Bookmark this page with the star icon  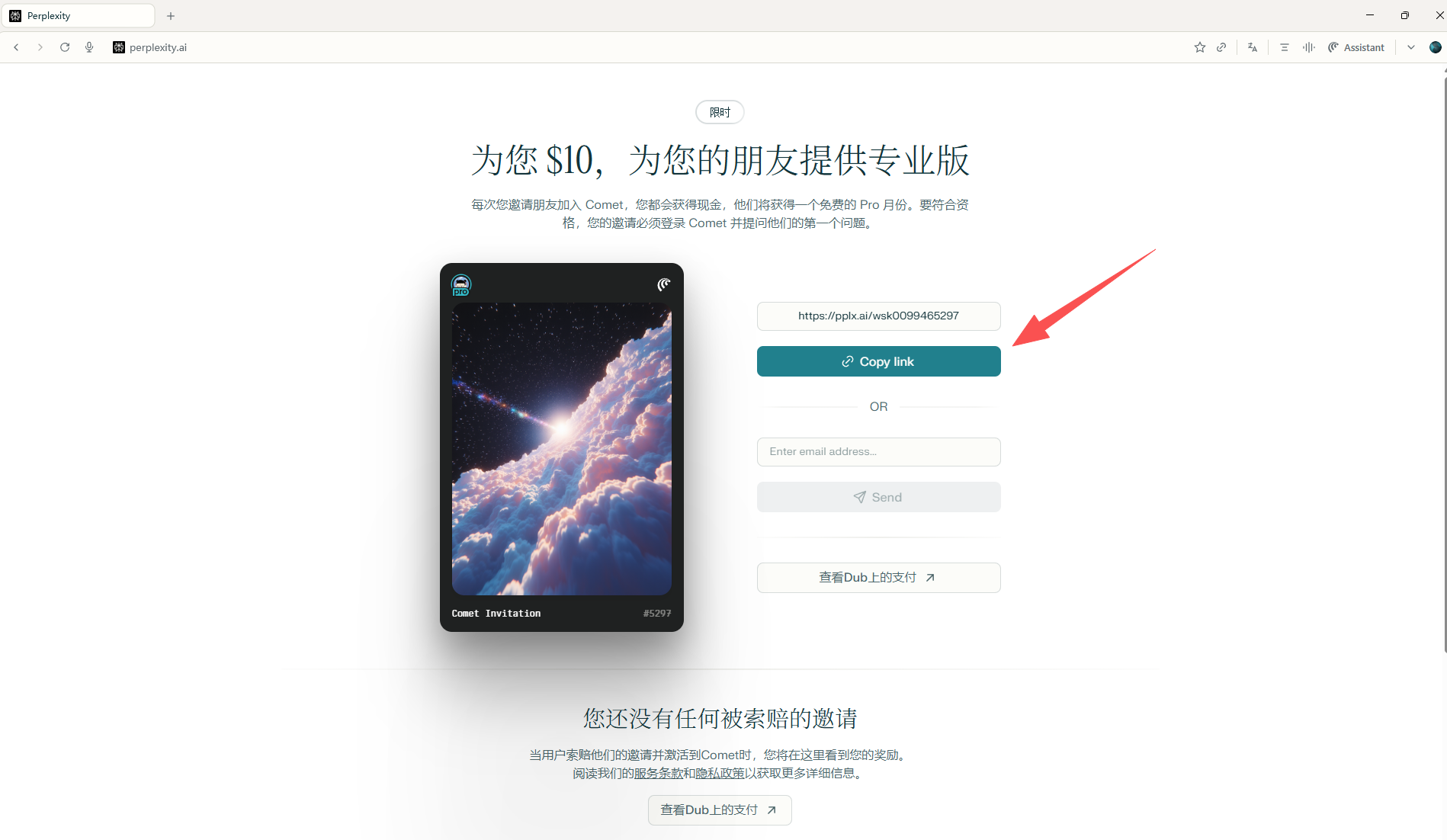click(1199, 47)
